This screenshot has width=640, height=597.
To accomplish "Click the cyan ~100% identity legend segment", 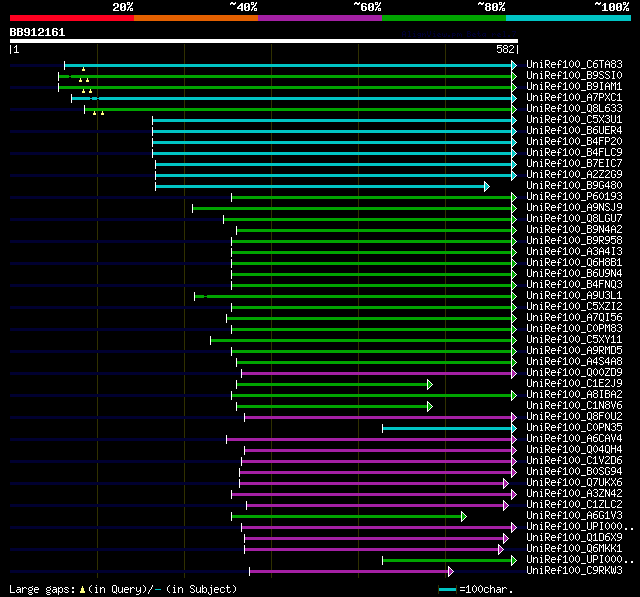I will [x=569, y=18].
